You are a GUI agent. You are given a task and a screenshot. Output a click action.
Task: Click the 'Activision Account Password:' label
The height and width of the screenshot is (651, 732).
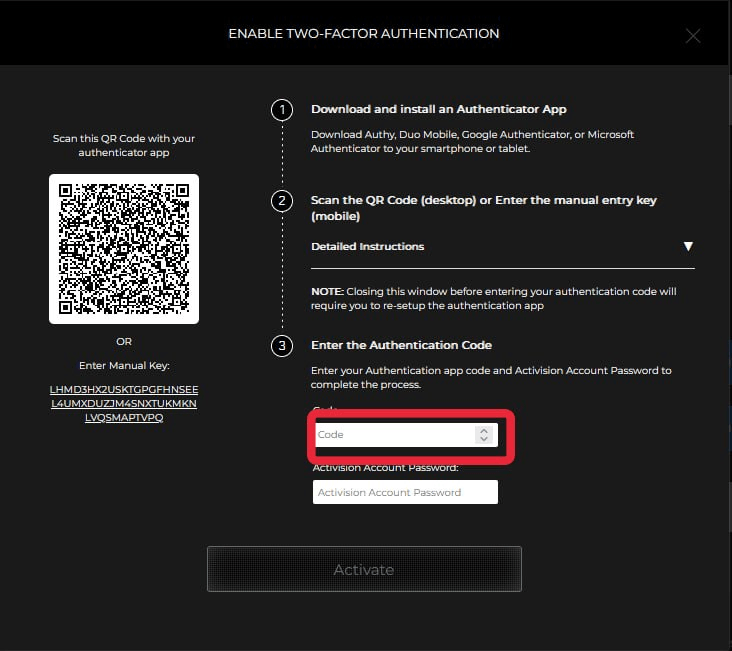(386, 468)
